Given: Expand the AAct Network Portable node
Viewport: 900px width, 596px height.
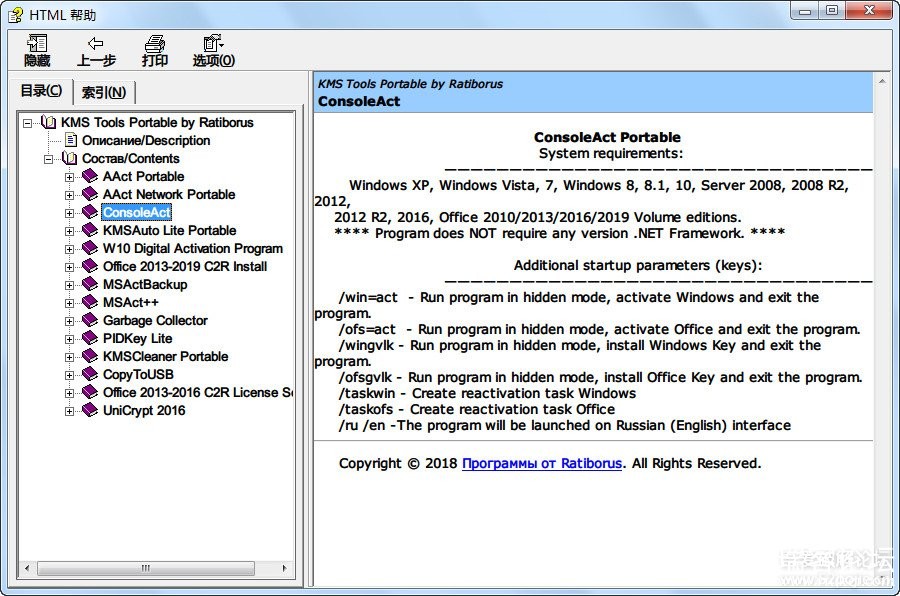Looking at the screenshot, I should coord(69,195).
